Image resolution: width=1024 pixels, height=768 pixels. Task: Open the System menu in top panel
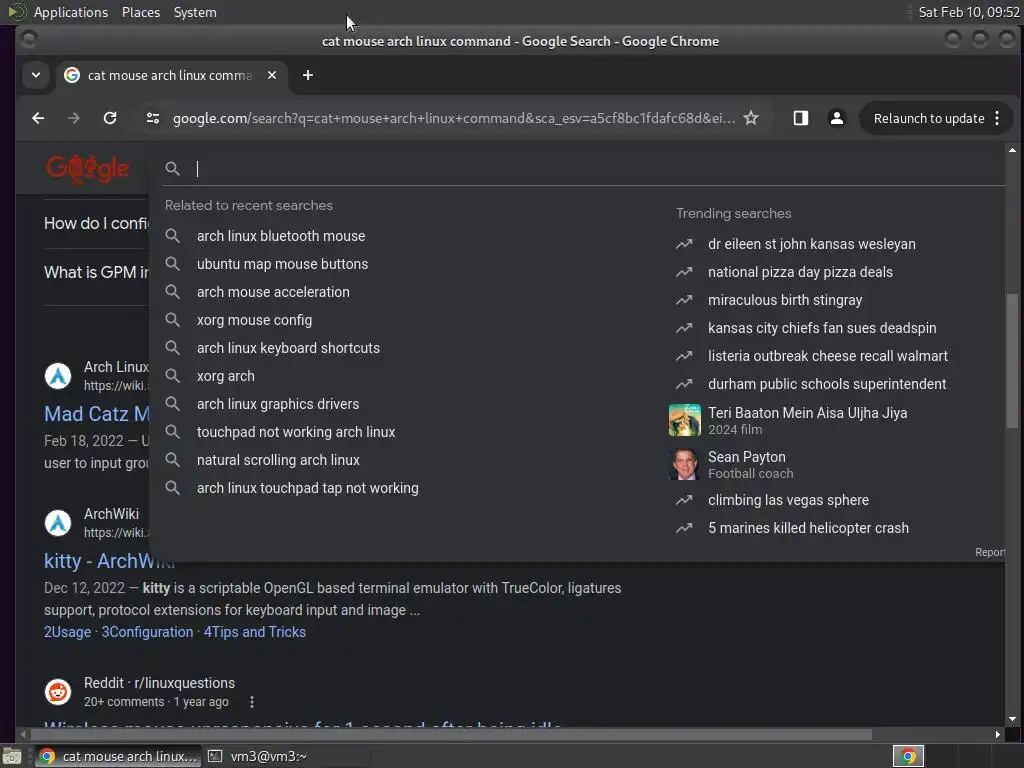pos(195,12)
